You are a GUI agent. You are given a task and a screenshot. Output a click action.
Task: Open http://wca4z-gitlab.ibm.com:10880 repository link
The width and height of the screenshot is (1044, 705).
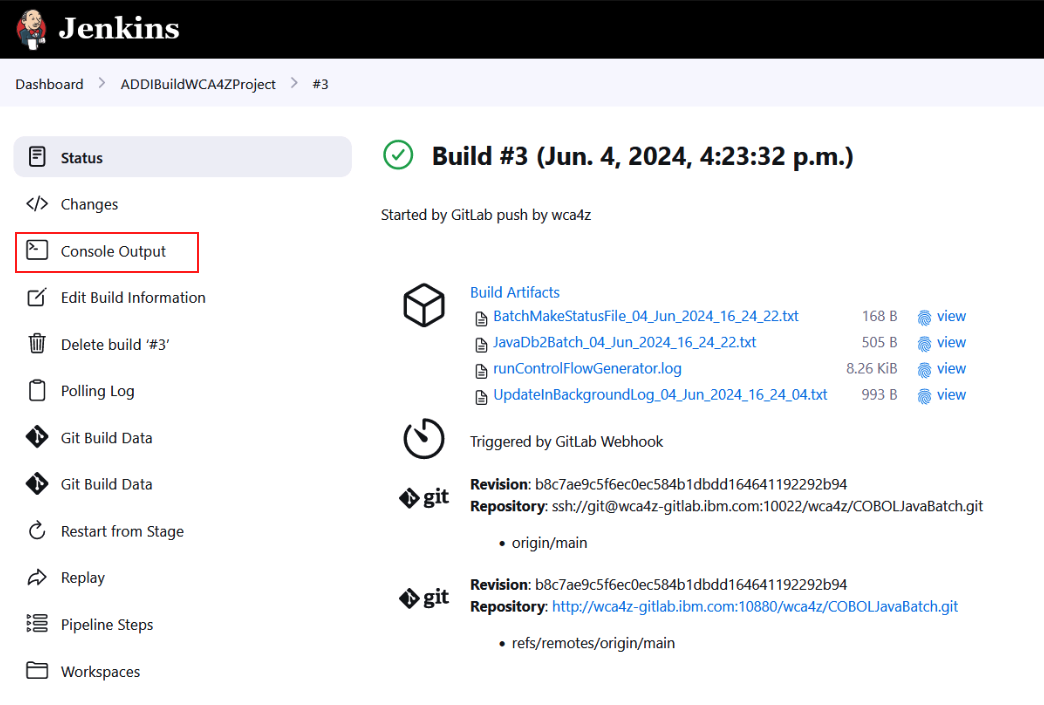pyautogui.click(x=755, y=606)
